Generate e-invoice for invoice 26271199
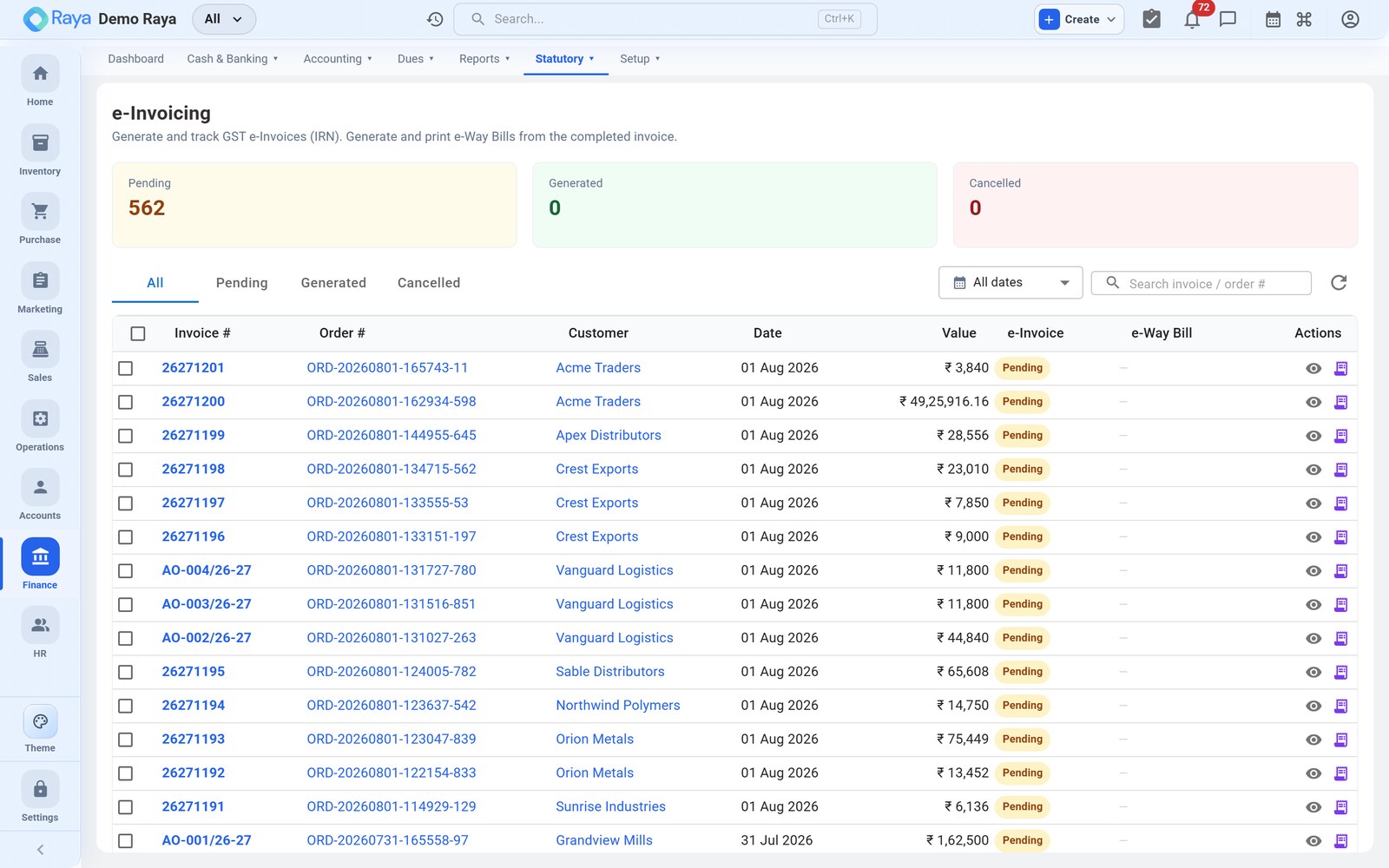This screenshot has height=868, width=1389. click(x=1340, y=436)
